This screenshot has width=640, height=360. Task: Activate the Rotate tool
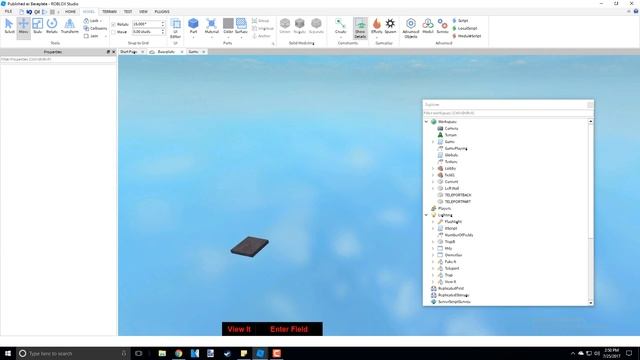pyautogui.click(x=52, y=26)
